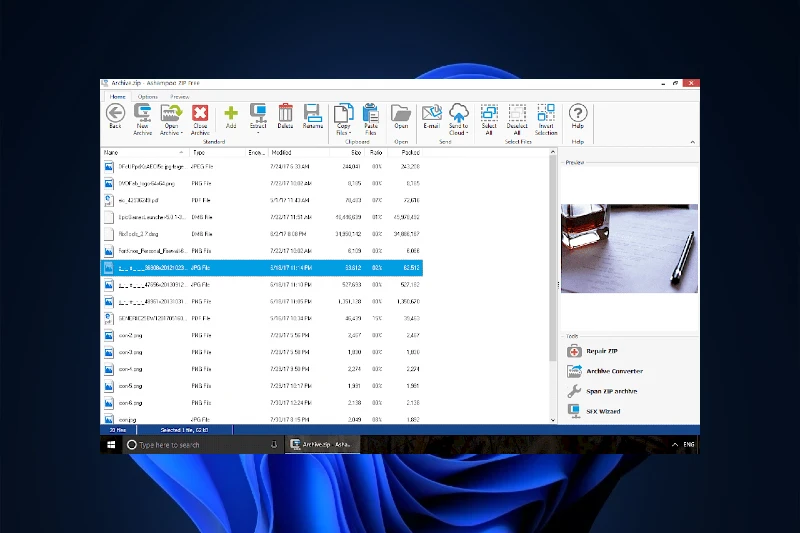The height and width of the screenshot is (533, 800).
Task: Select the icon6.png file row
Action: tap(262, 403)
